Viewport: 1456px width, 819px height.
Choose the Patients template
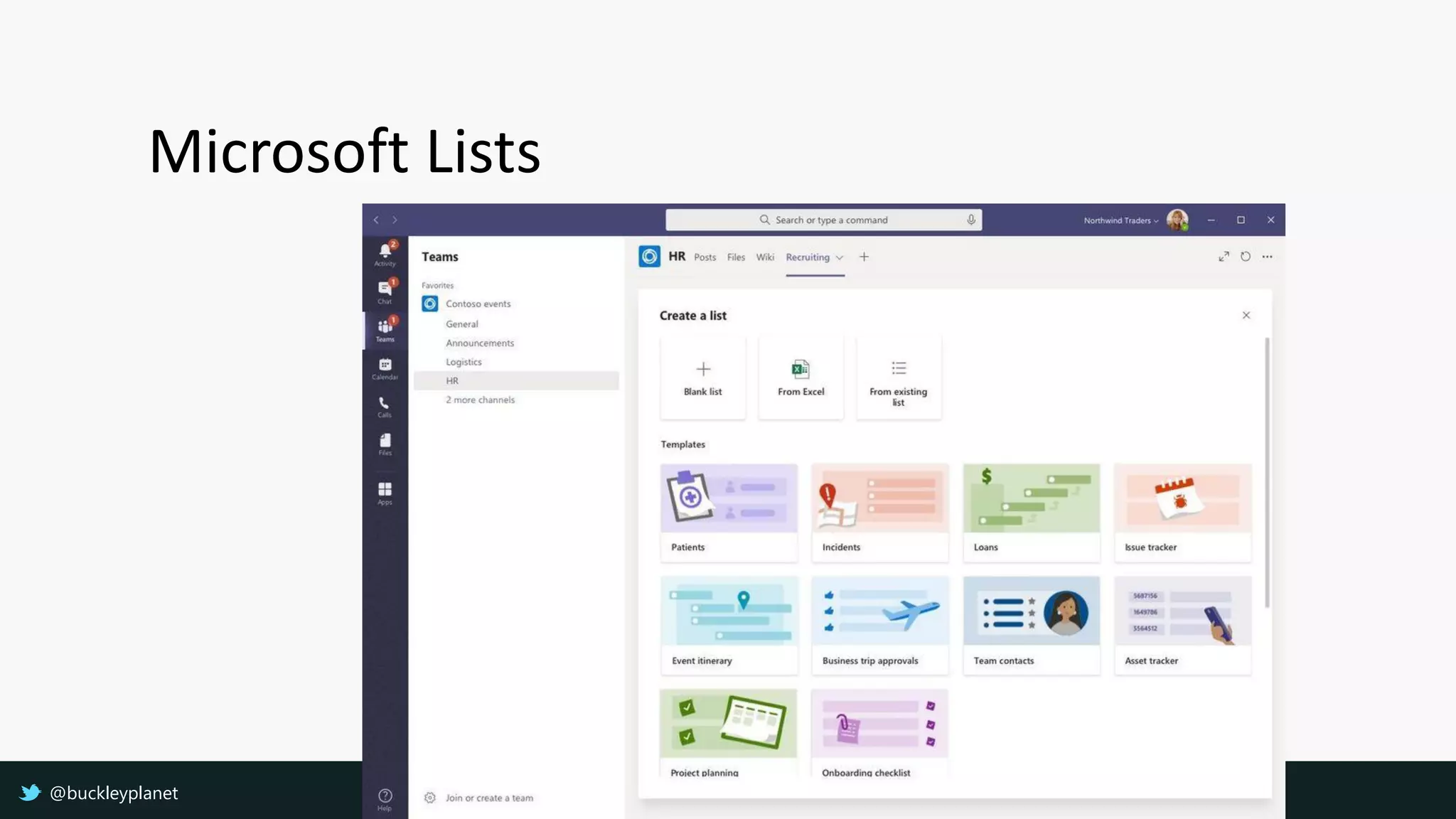pyautogui.click(x=729, y=513)
